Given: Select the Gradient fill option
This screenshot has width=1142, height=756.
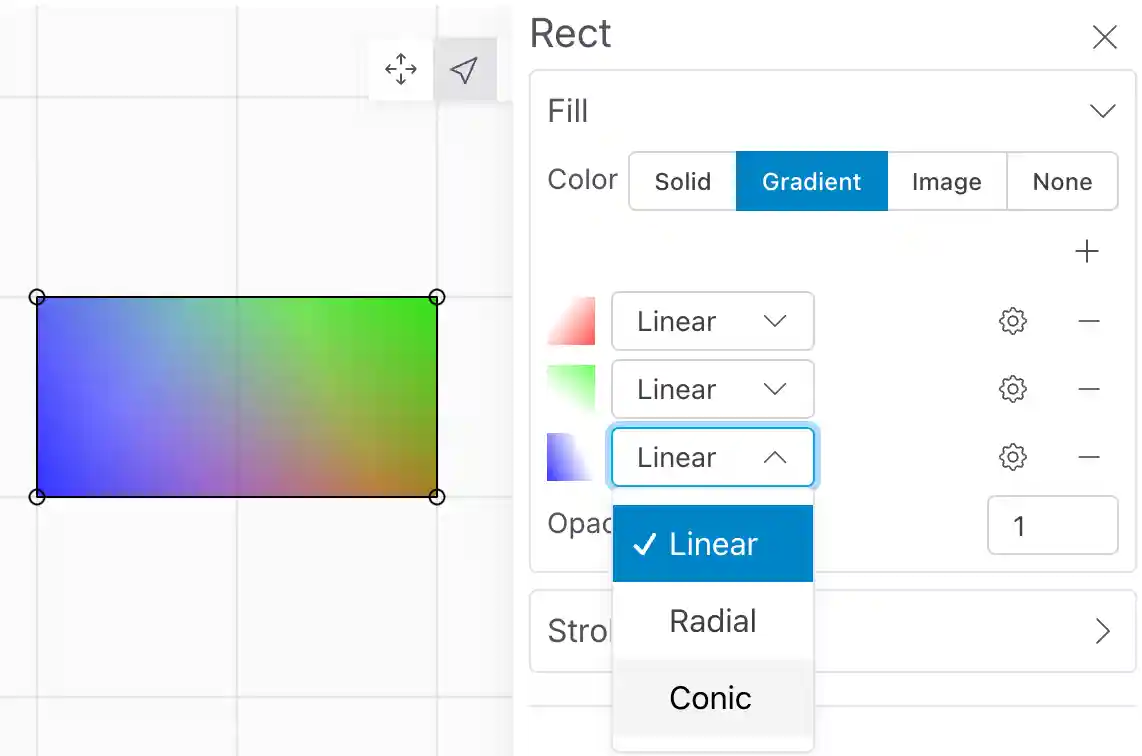Looking at the screenshot, I should click(x=811, y=181).
